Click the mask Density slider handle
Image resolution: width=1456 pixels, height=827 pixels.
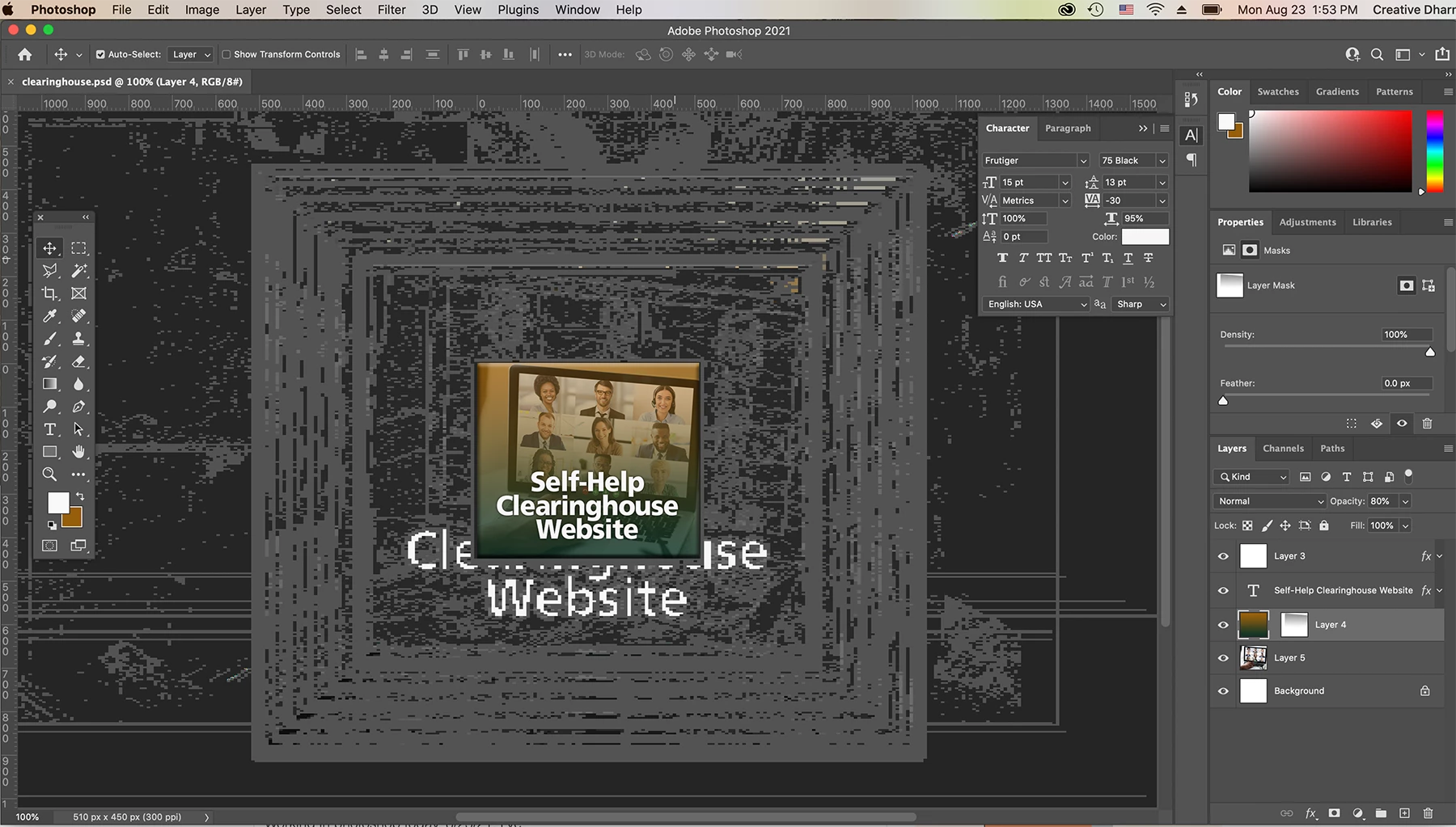point(1430,352)
